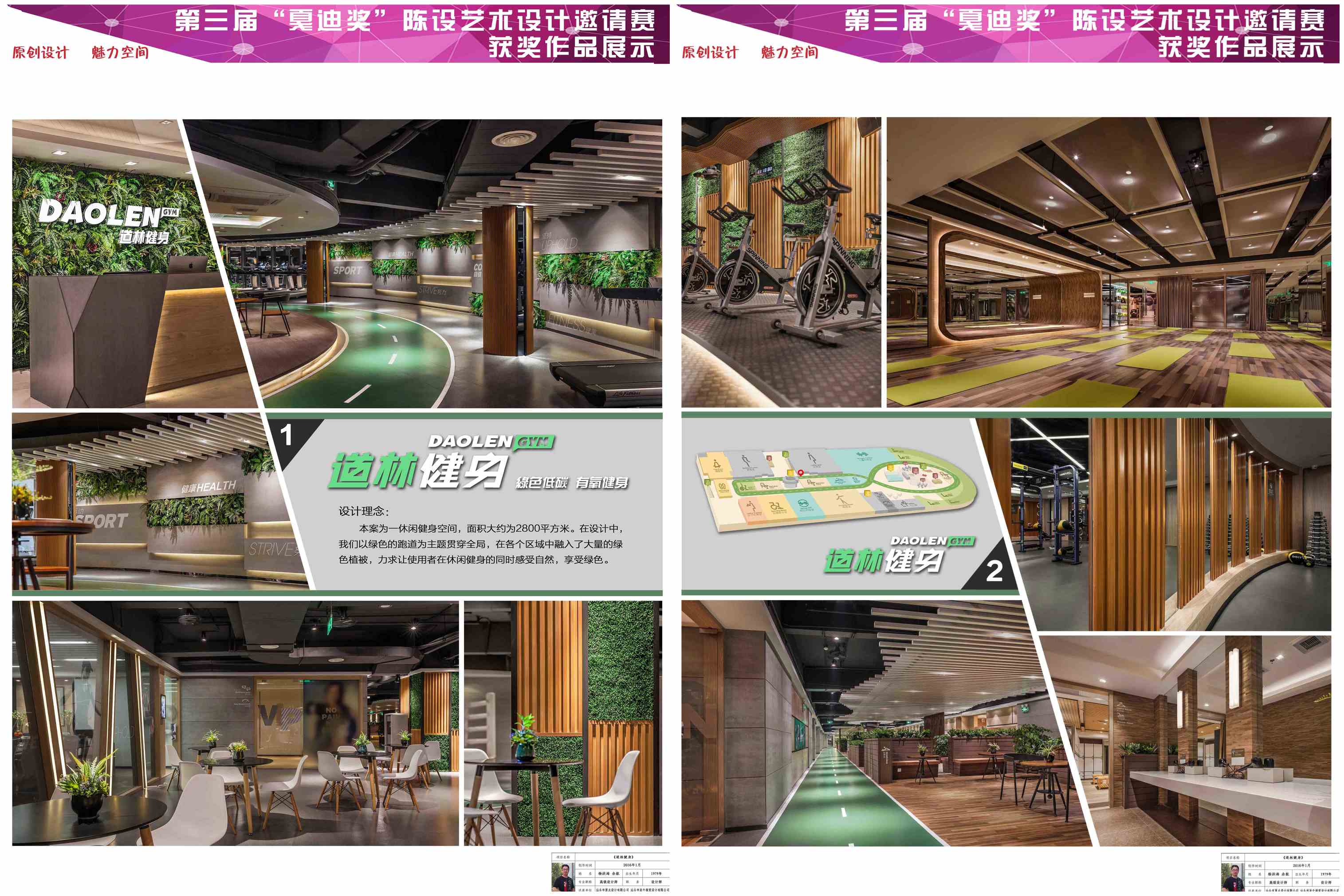Click the red location pin on the floor plan
Image resolution: width=1344 pixels, height=896 pixels.
point(801,473)
